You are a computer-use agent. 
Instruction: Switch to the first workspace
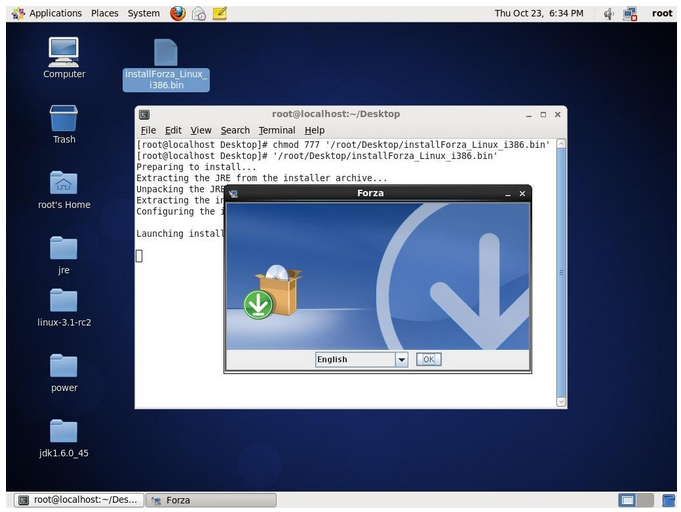627,500
